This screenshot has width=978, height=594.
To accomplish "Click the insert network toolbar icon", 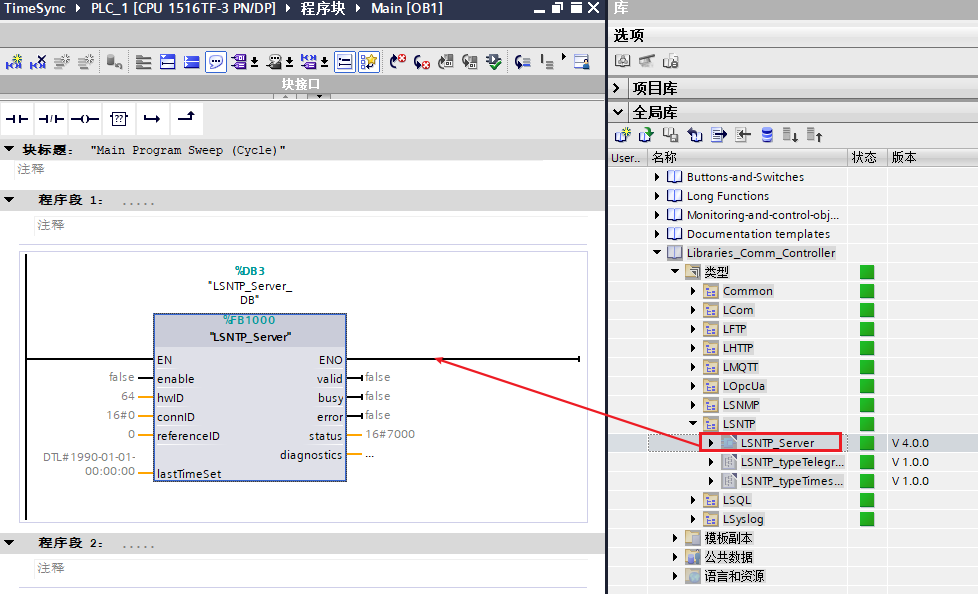I will click(14, 62).
